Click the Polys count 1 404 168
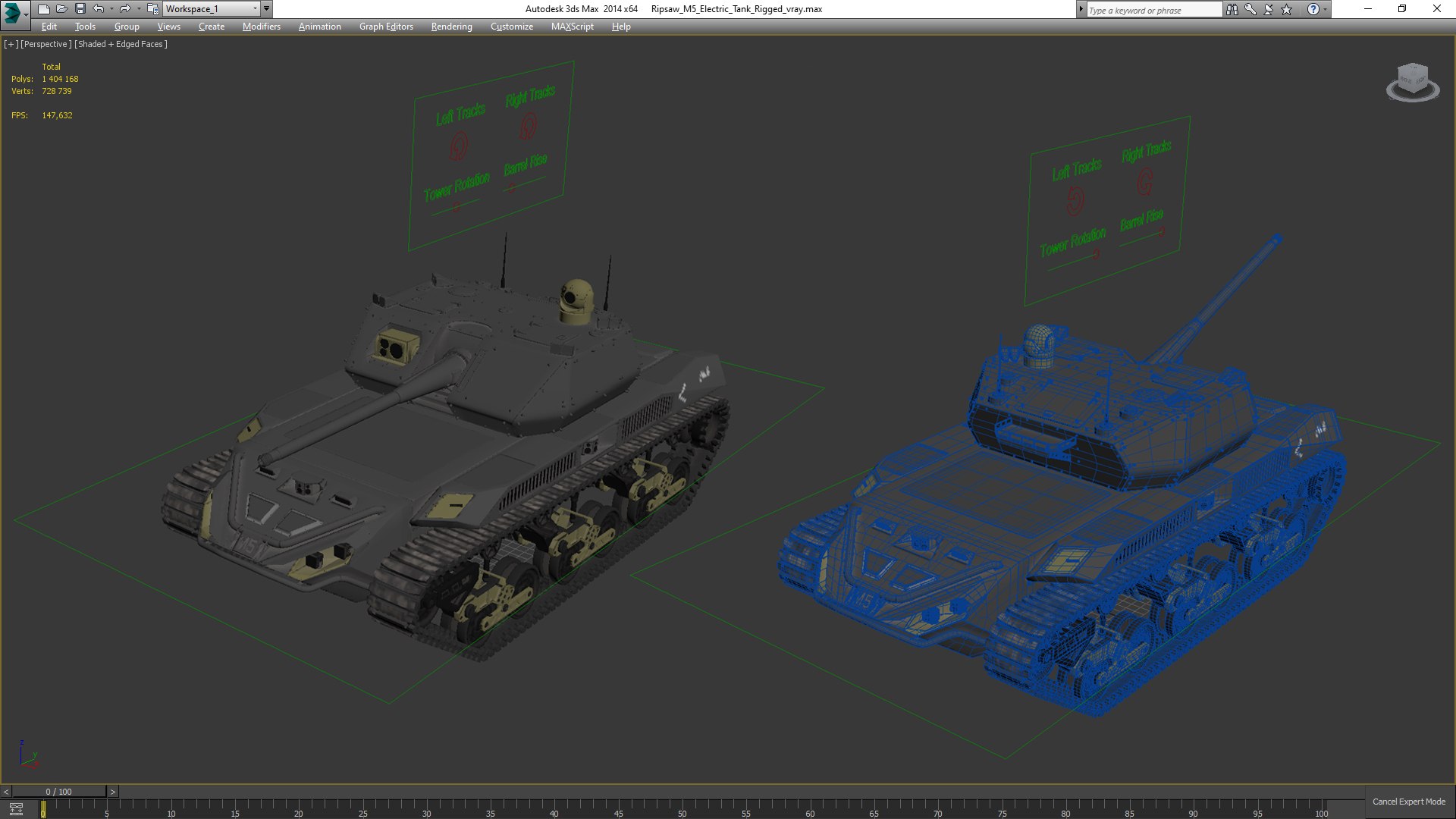 (x=60, y=79)
